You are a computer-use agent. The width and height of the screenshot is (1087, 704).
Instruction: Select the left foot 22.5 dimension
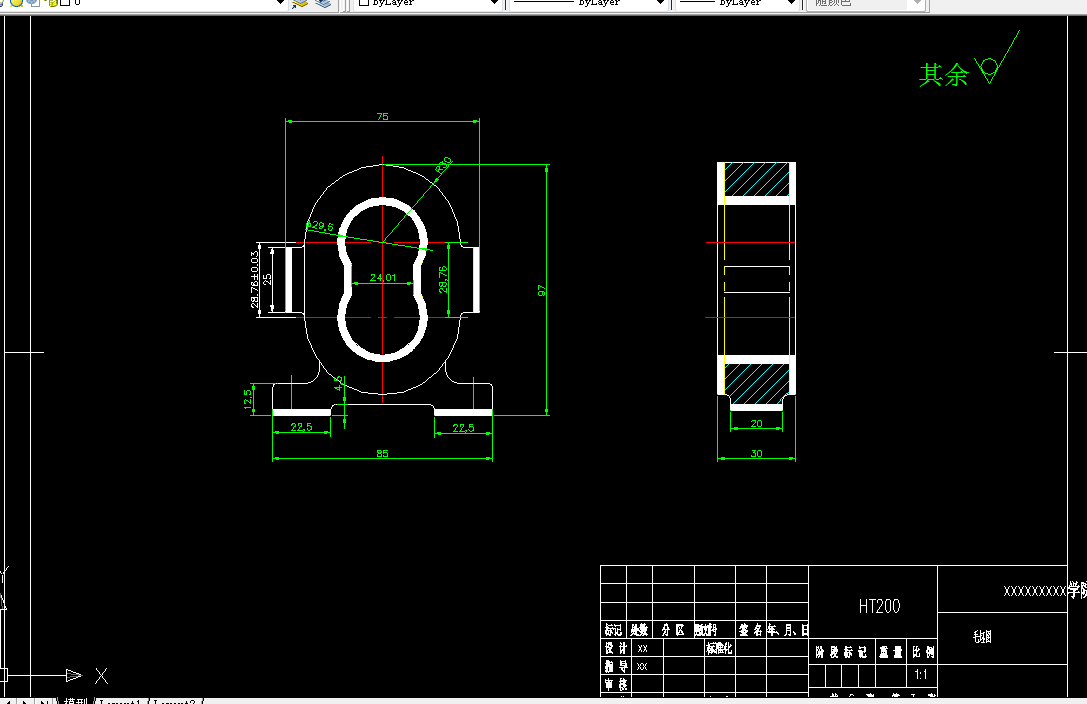(x=301, y=427)
